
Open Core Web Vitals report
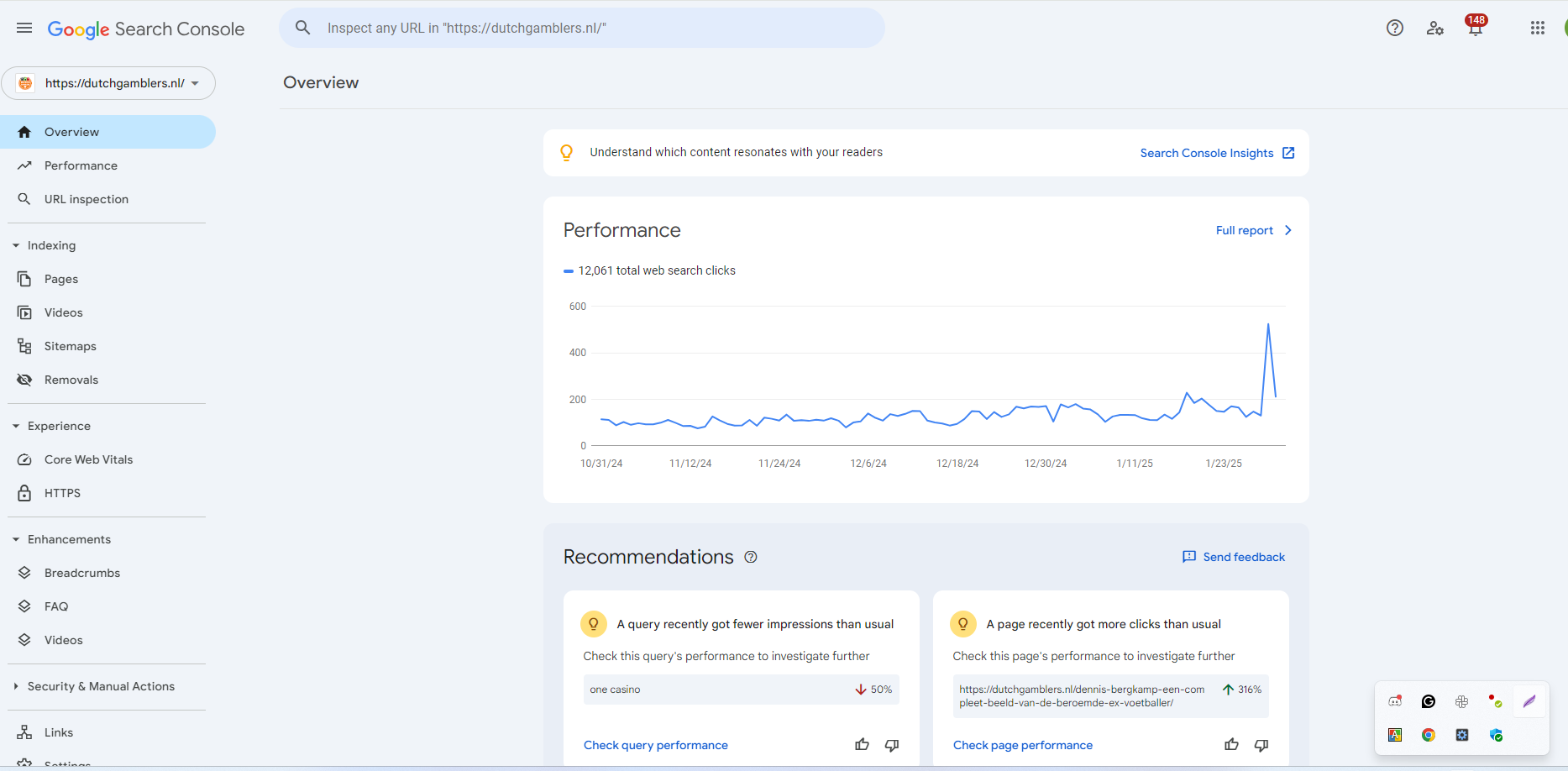pos(108,459)
